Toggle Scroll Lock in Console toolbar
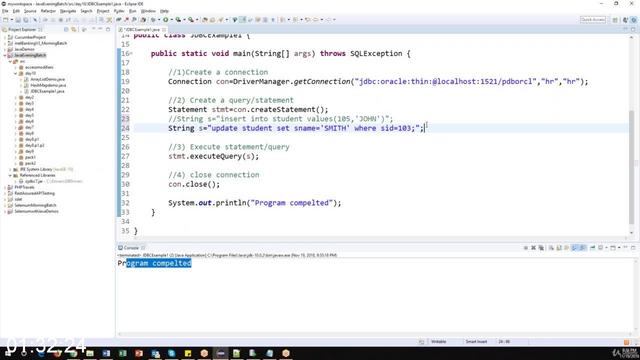The width and height of the screenshot is (640, 360). pos(559,248)
